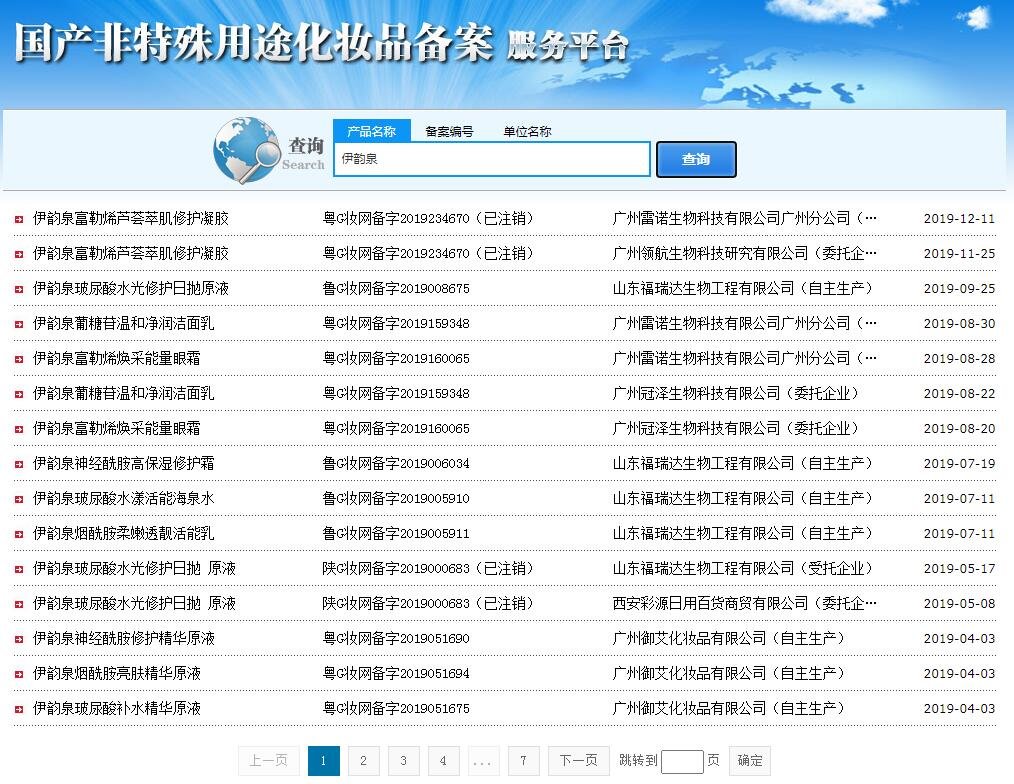Open 伊韵泉玻尿酸水漾活能海泉水 product link
Screen dimensions: 1014x784
[123, 498]
